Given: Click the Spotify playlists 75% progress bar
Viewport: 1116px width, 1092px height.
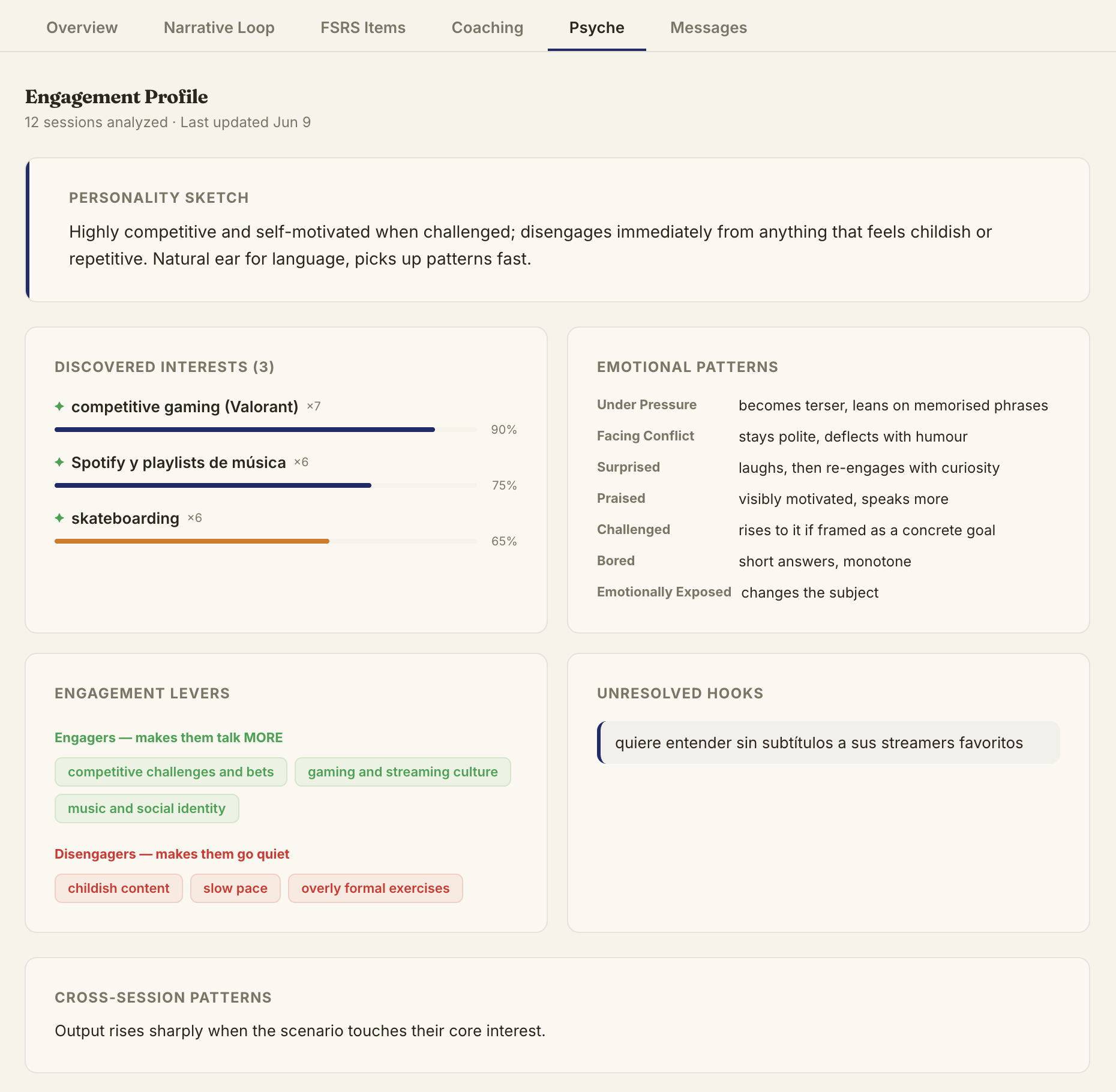Looking at the screenshot, I should pyautogui.click(x=266, y=485).
